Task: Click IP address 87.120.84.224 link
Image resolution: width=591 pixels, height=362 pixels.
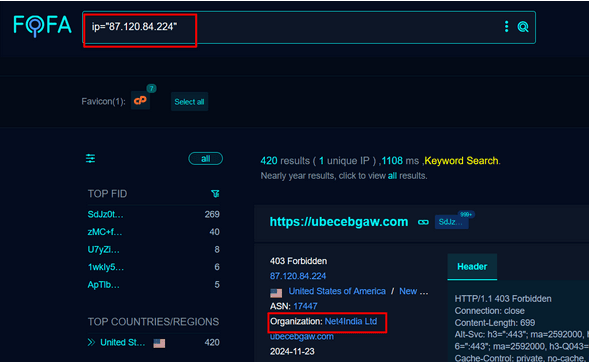Action: pyautogui.click(x=298, y=276)
